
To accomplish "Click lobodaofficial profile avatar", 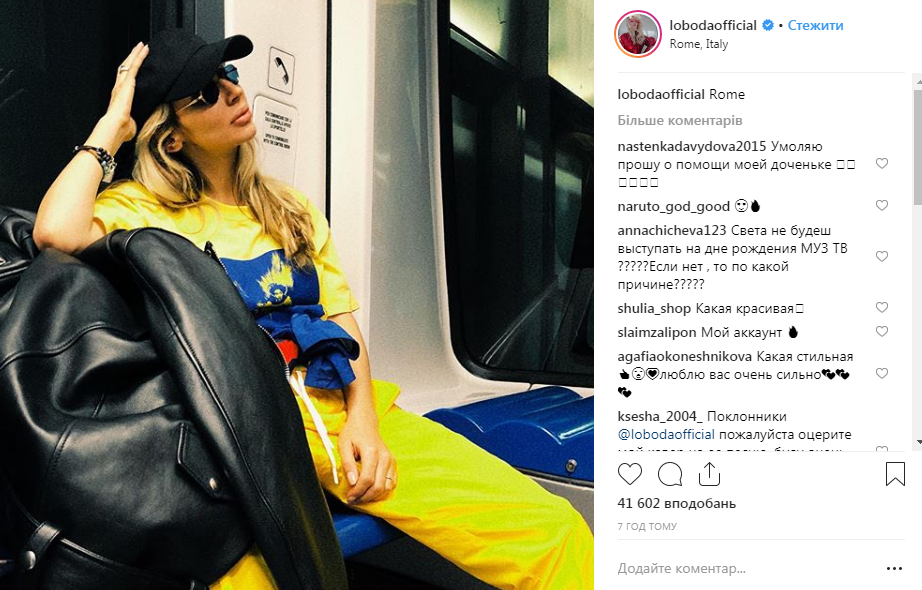I will [x=638, y=34].
